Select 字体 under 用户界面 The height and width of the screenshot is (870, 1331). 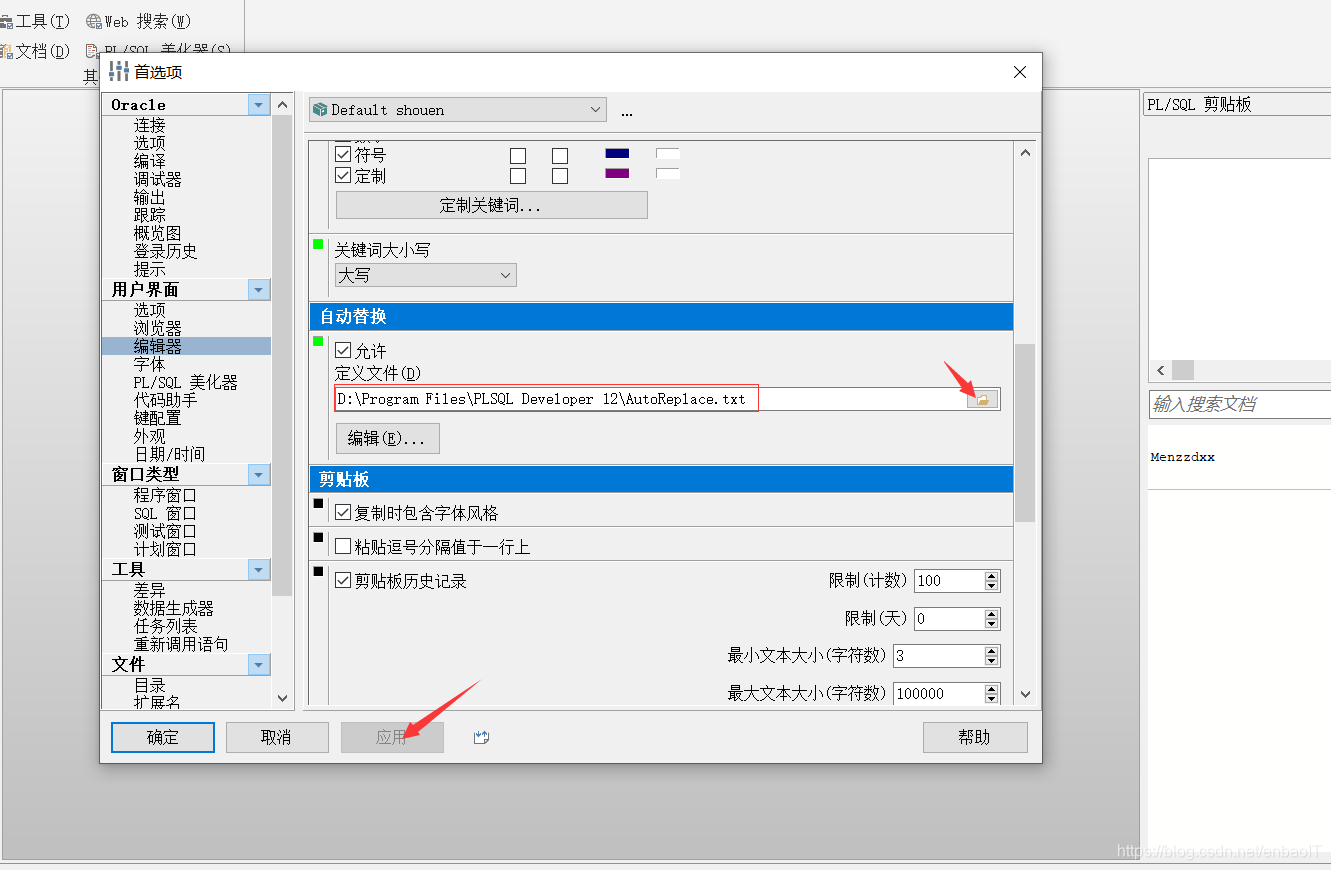pos(150,365)
